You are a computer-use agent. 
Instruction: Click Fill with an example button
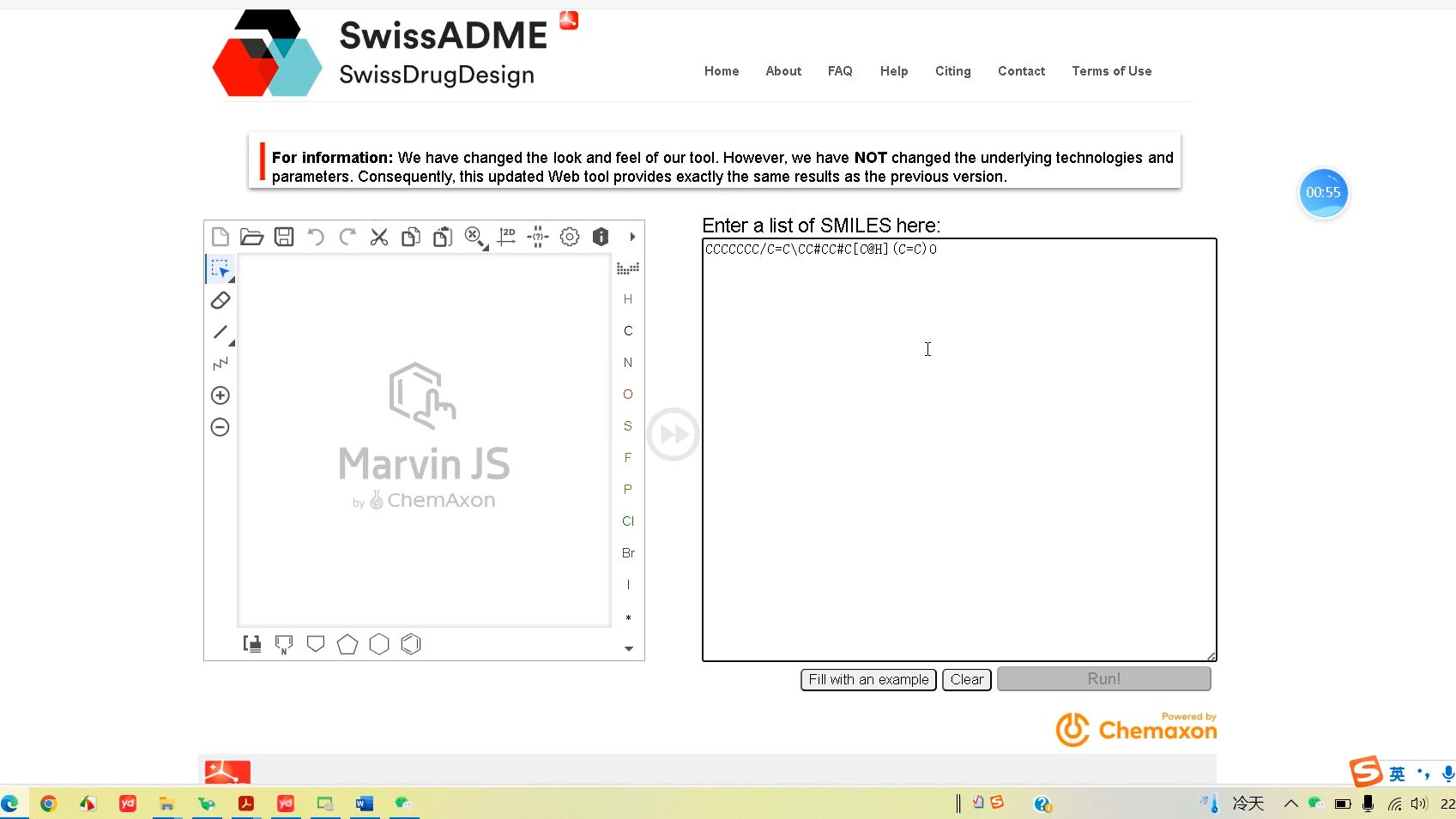tap(867, 679)
